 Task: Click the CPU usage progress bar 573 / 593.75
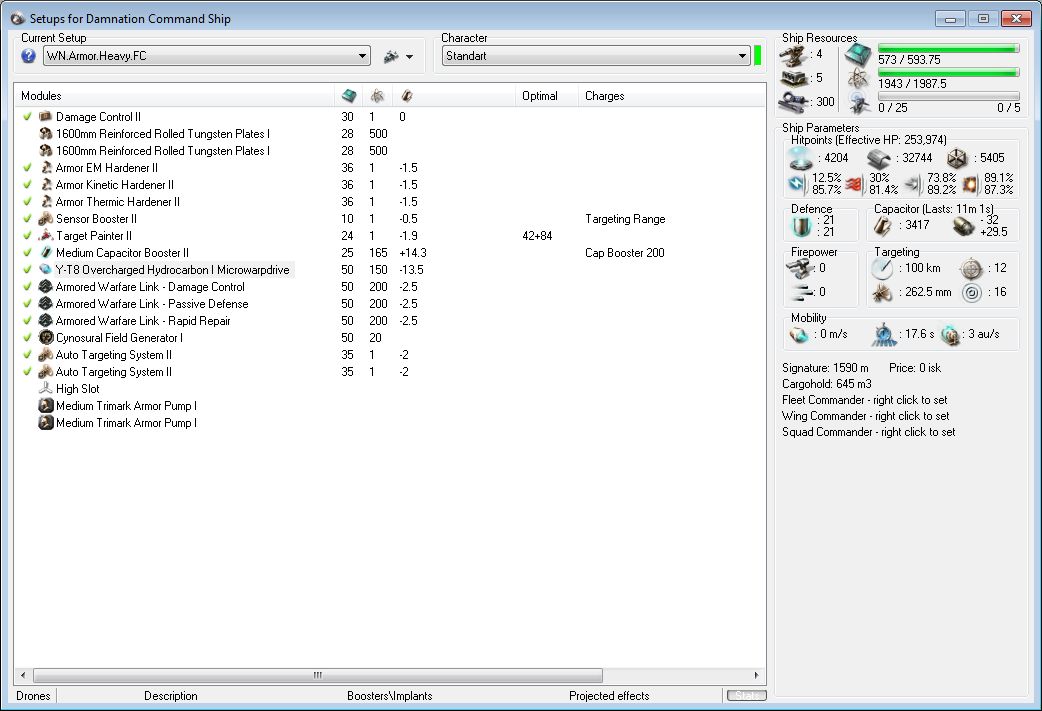948,49
